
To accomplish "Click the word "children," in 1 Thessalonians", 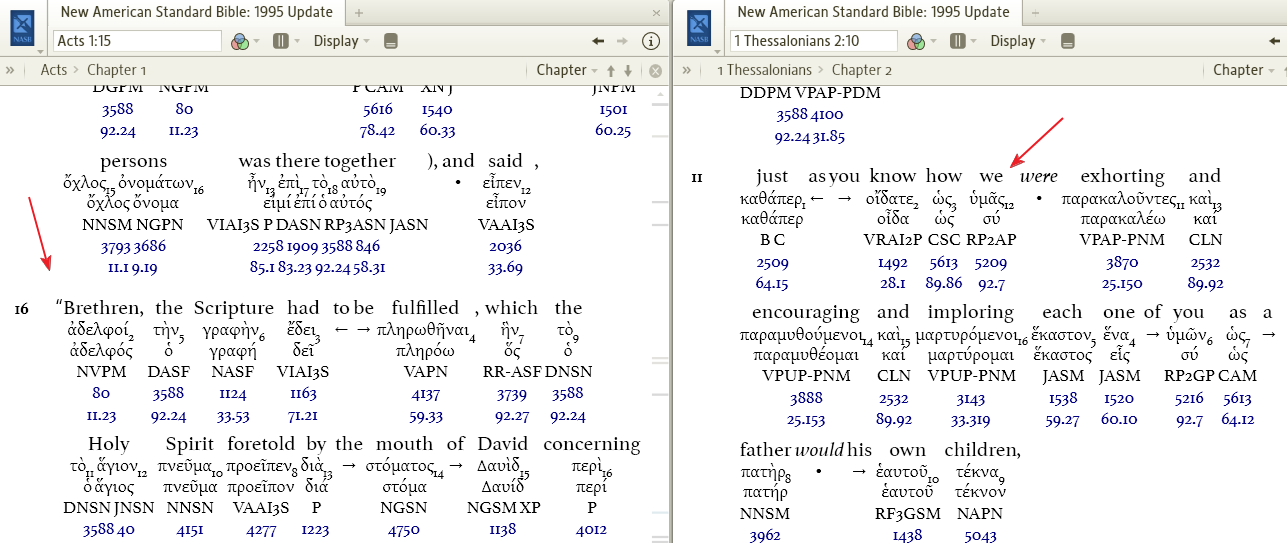I will (x=982, y=450).
